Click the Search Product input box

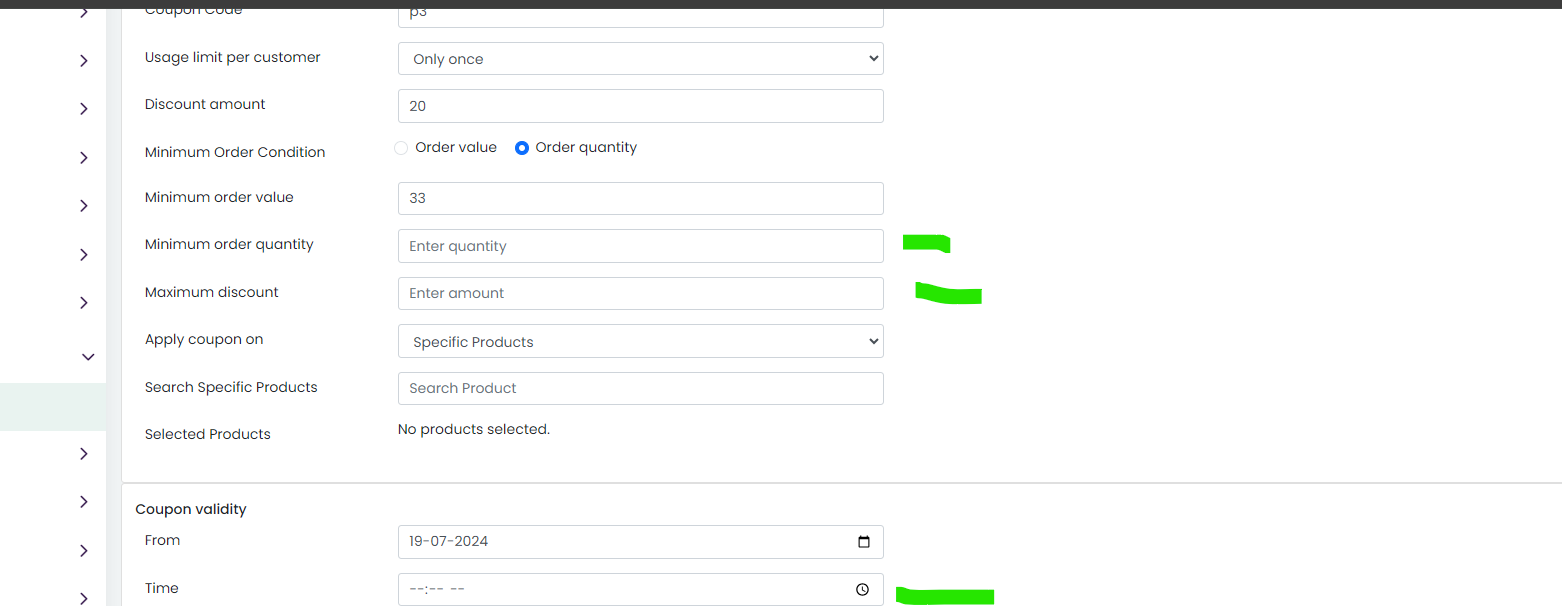click(x=641, y=388)
